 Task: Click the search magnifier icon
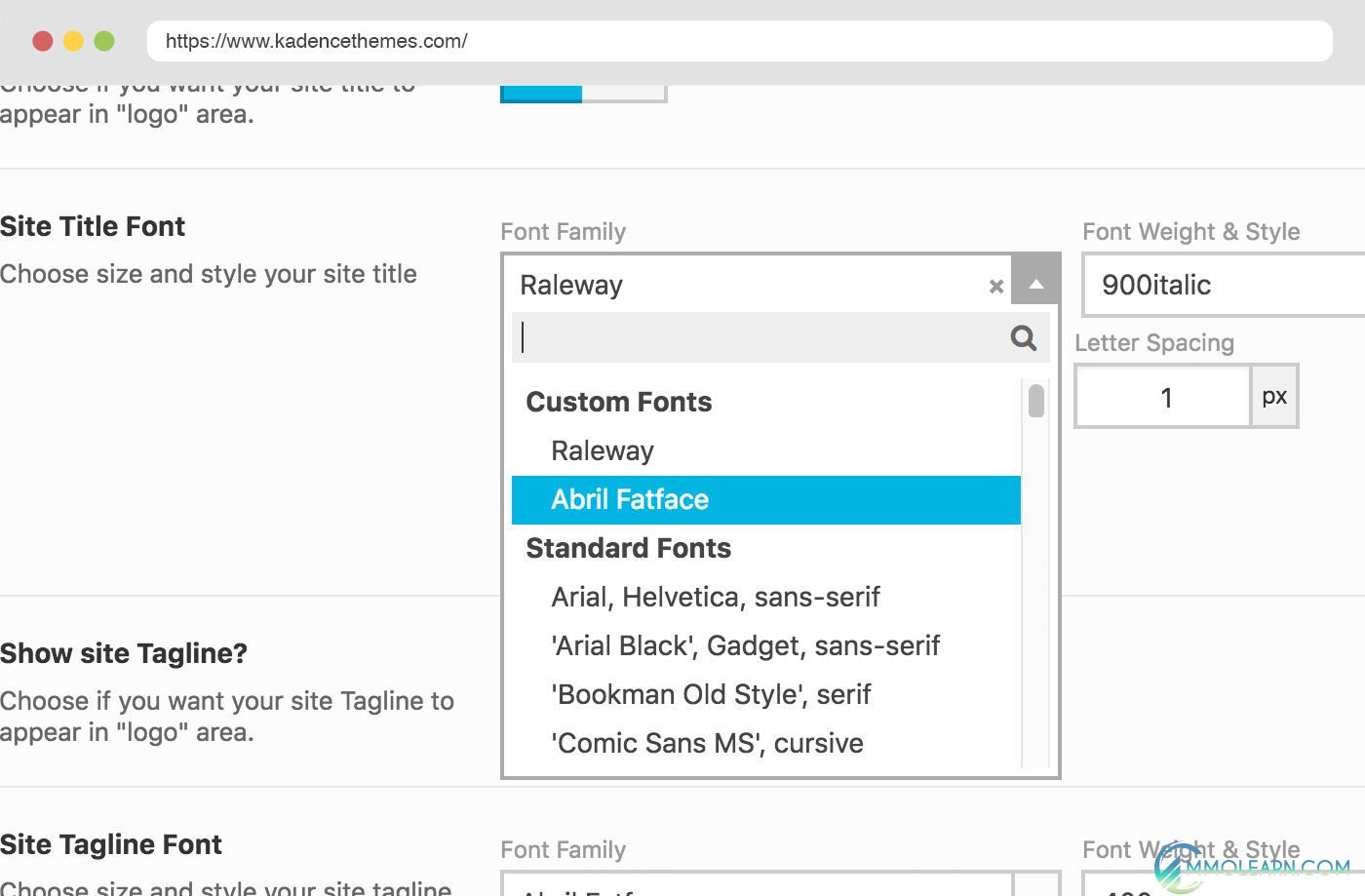click(1023, 337)
